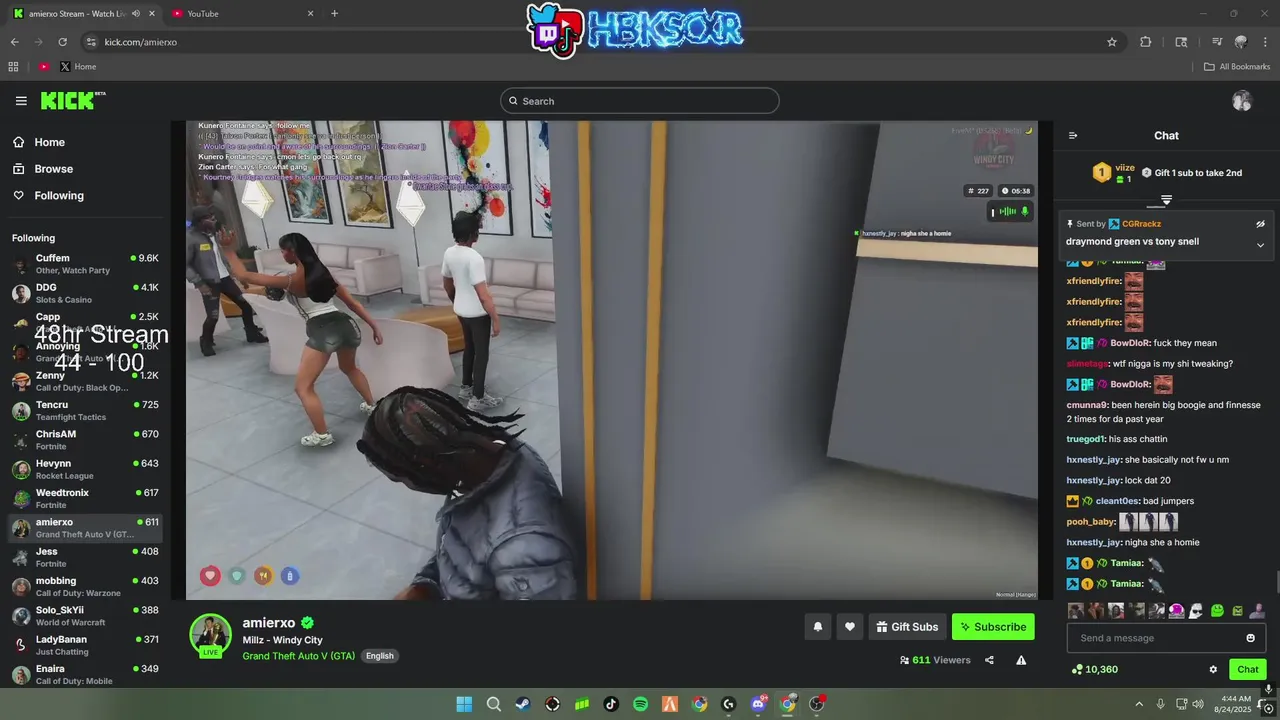Open the apps grid in bookmarks bar
This screenshot has height=720, width=1280.
13,67
